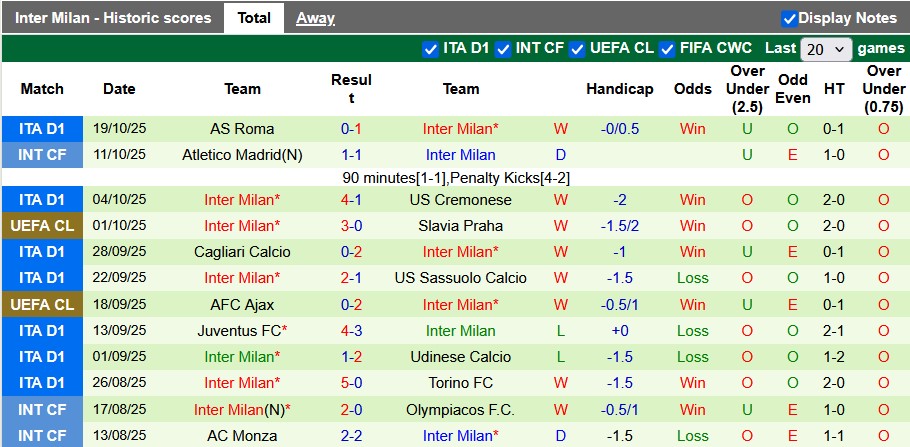Image resolution: width=910 pixels, height=447 pixels.
Task: Open the last 20 games dropdown
Action: [826, 49]
